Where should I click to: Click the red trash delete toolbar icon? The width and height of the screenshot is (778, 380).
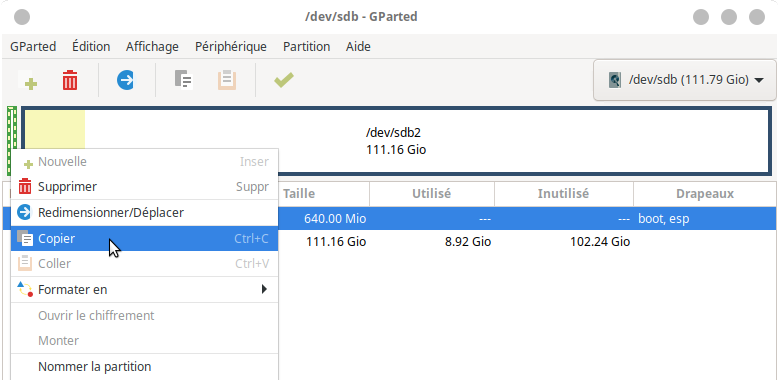pyautogui.click(x=70, y=80)
